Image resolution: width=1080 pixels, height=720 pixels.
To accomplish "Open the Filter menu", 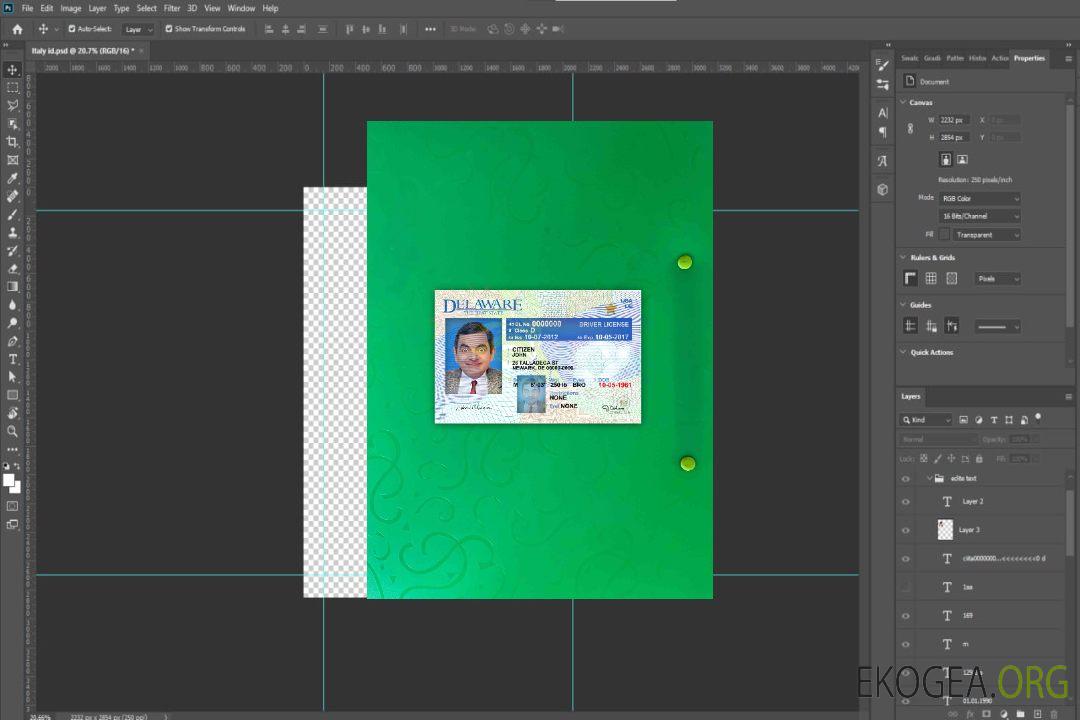I will (172, 8).
